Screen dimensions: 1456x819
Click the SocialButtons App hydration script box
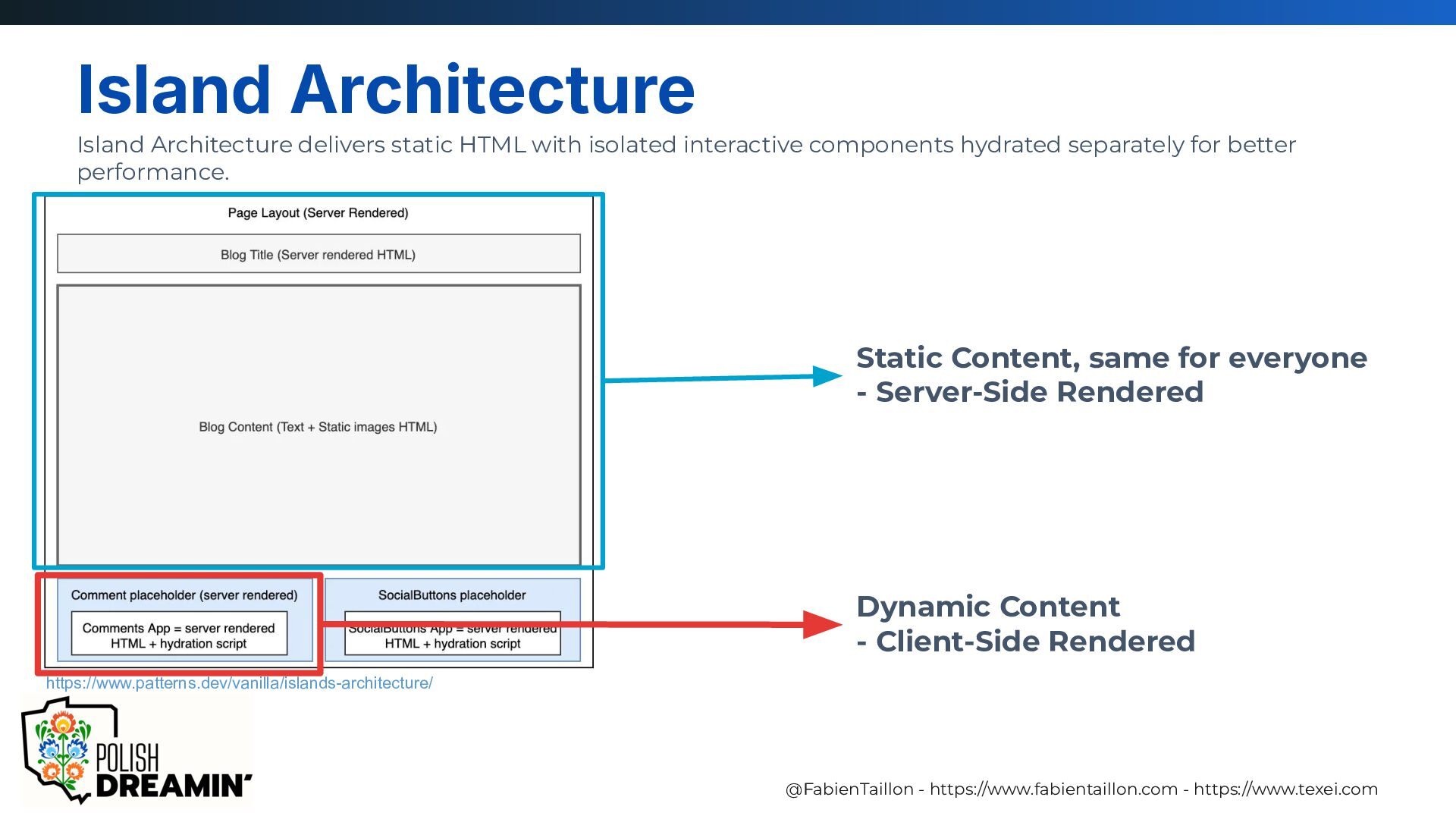tap(452, 643)
